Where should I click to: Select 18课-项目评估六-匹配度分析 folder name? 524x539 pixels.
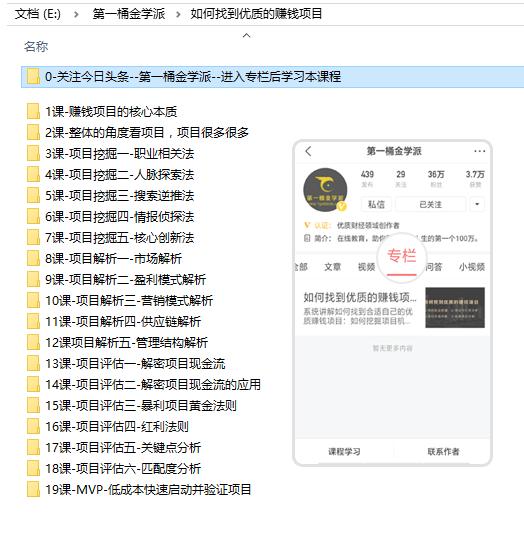123,469
